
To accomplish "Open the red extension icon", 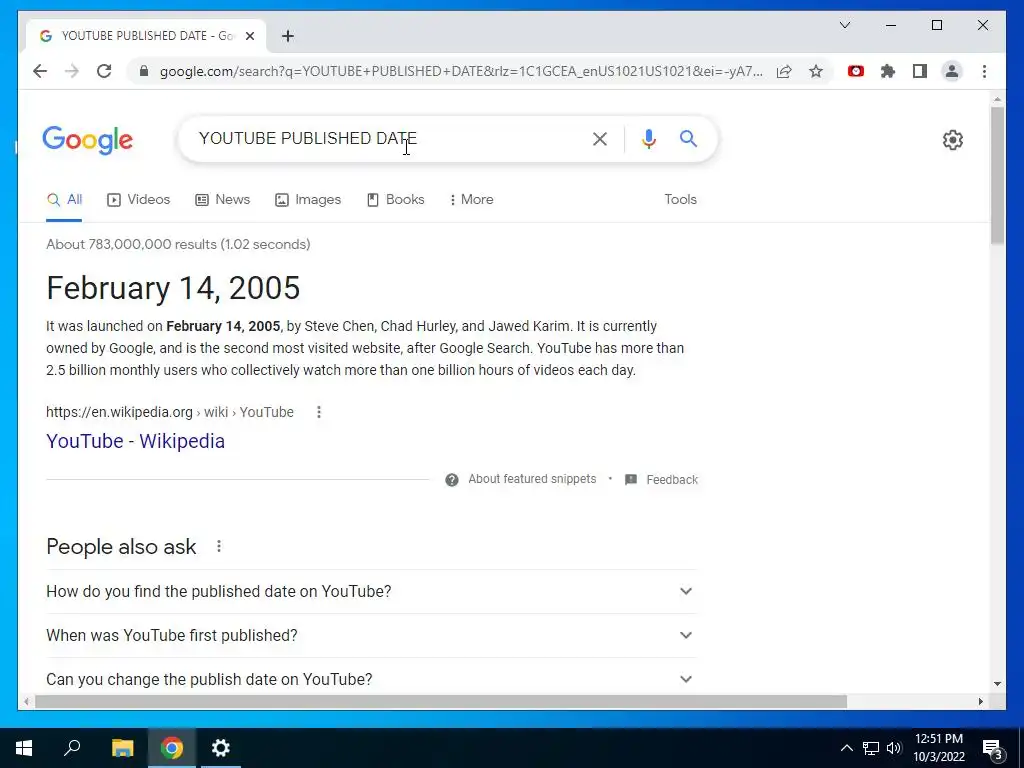I will point(856,71).
